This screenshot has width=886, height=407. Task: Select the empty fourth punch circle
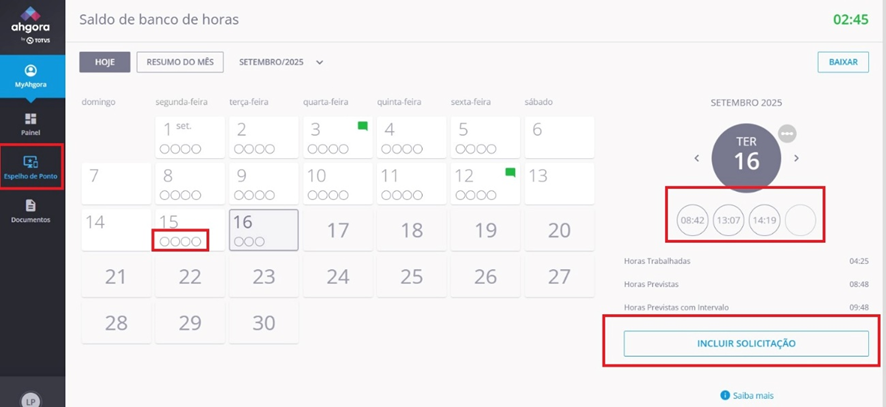click(x=800, y=219)
